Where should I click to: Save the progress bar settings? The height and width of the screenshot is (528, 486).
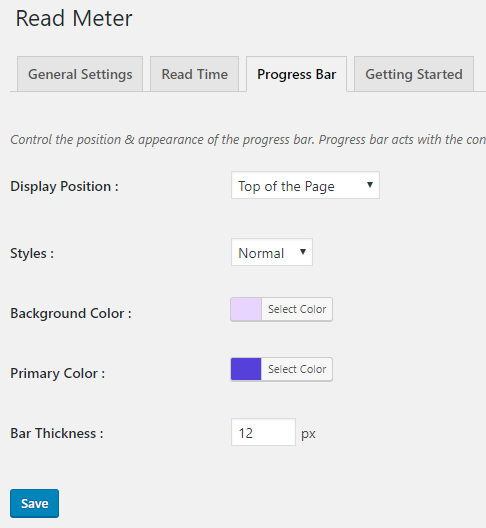34,503
